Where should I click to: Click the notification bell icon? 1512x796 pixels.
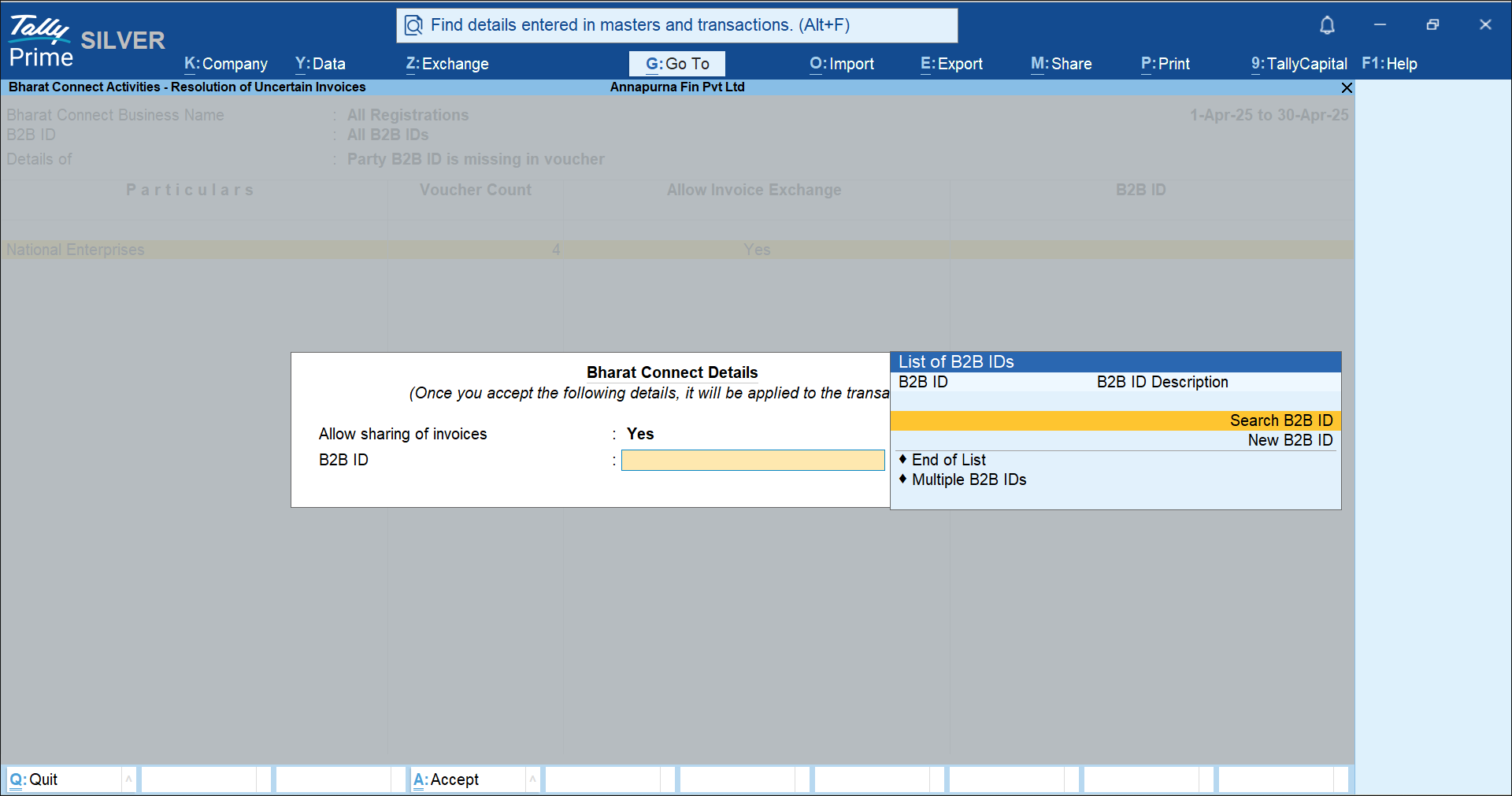(1327, 25)
